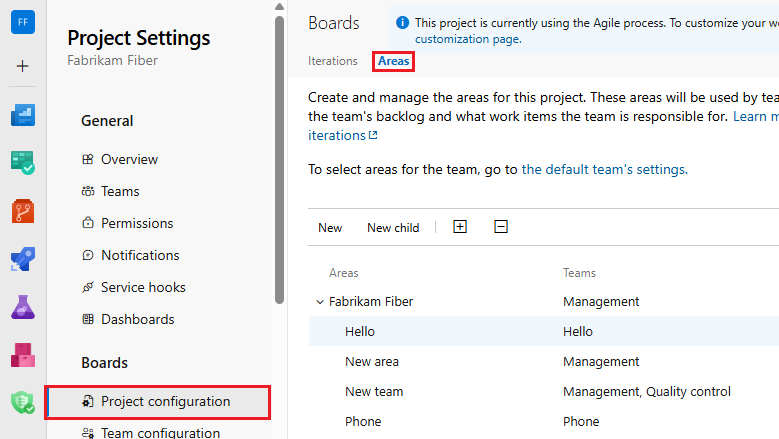
Task: Open Test Plans flask icon
Action: [23, 307]
